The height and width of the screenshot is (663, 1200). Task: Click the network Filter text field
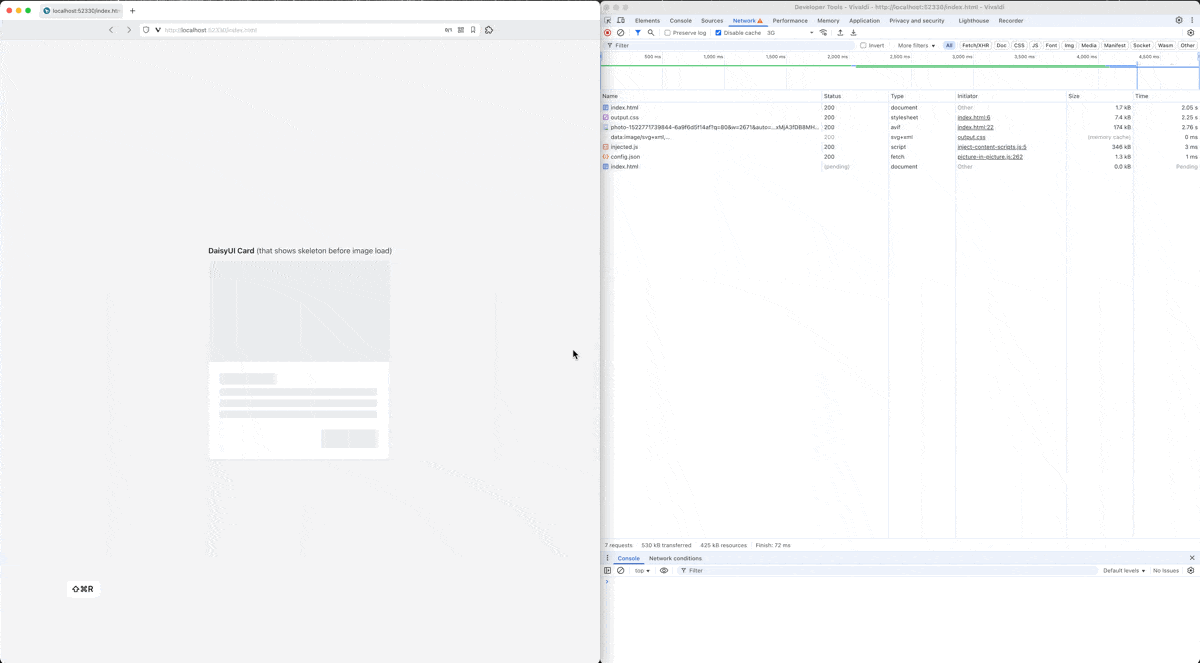click(730, 45)
